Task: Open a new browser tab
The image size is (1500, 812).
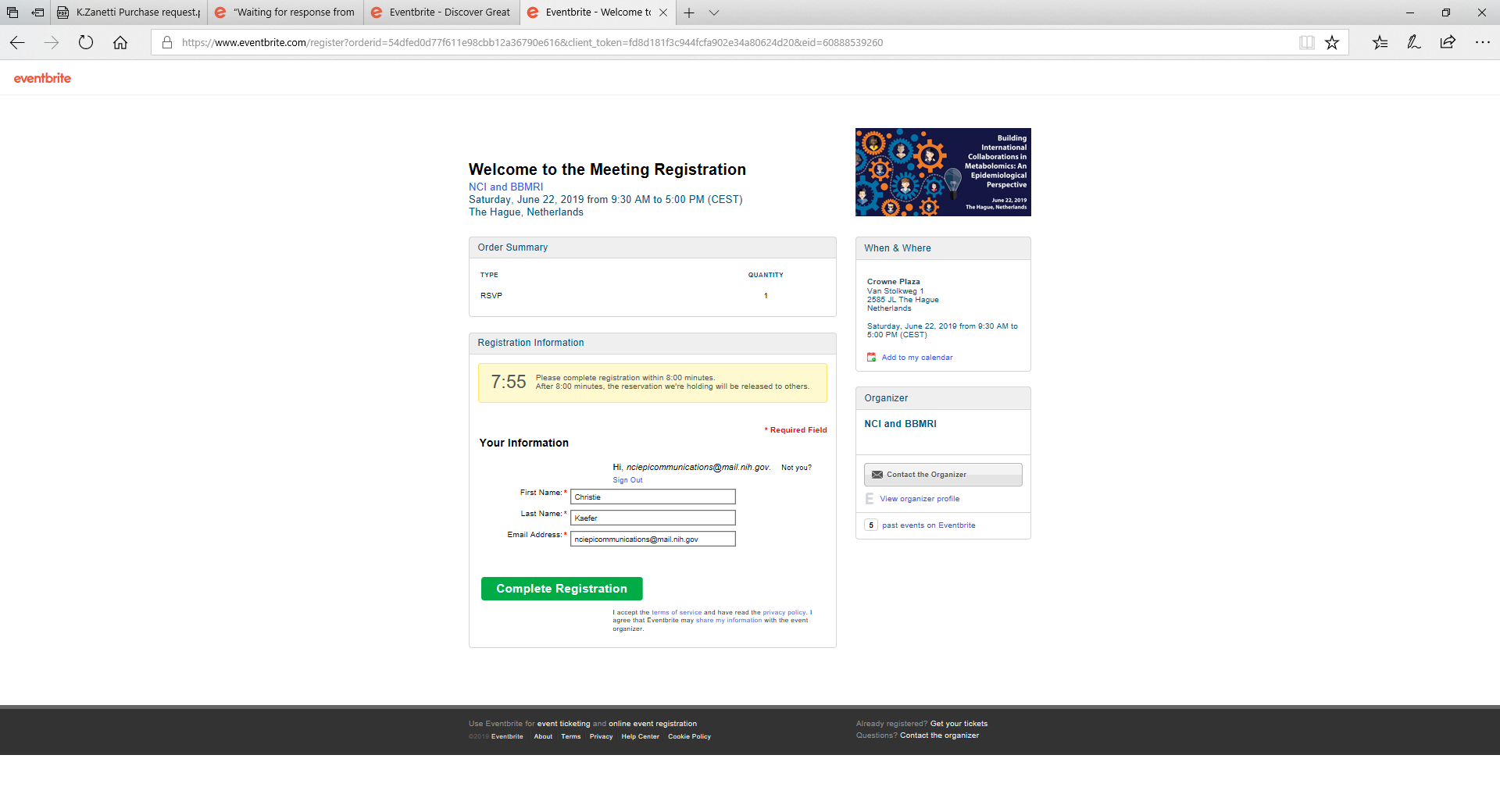Action: 689,12
